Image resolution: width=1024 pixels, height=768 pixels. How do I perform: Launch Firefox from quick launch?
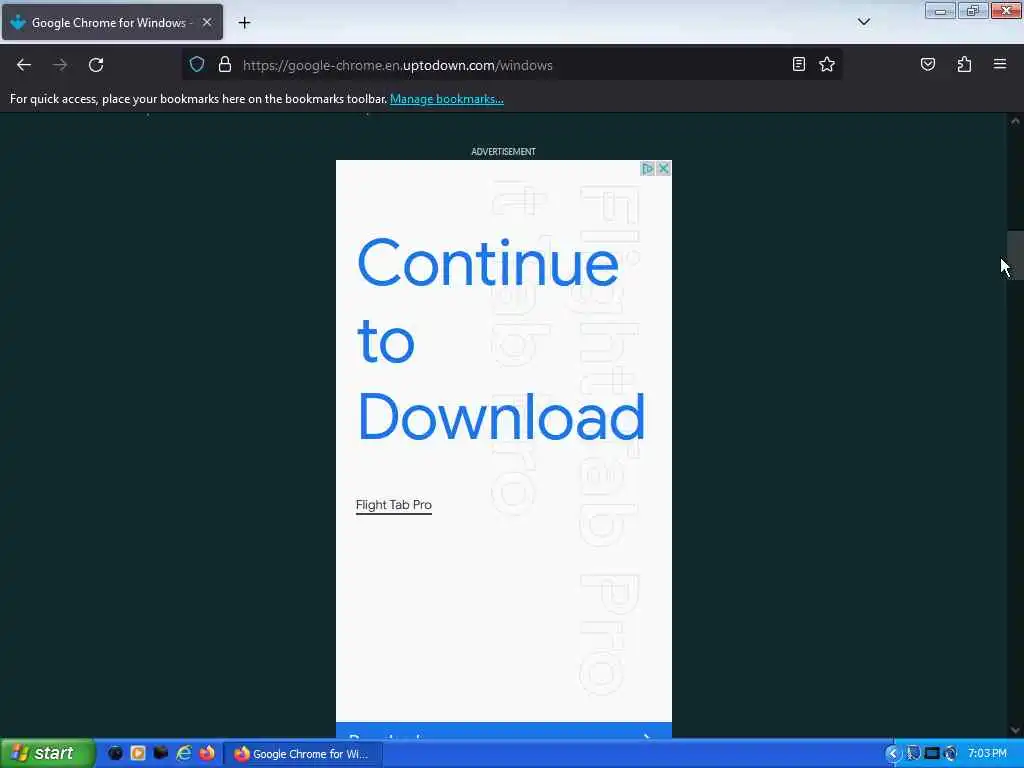point(207,753)
